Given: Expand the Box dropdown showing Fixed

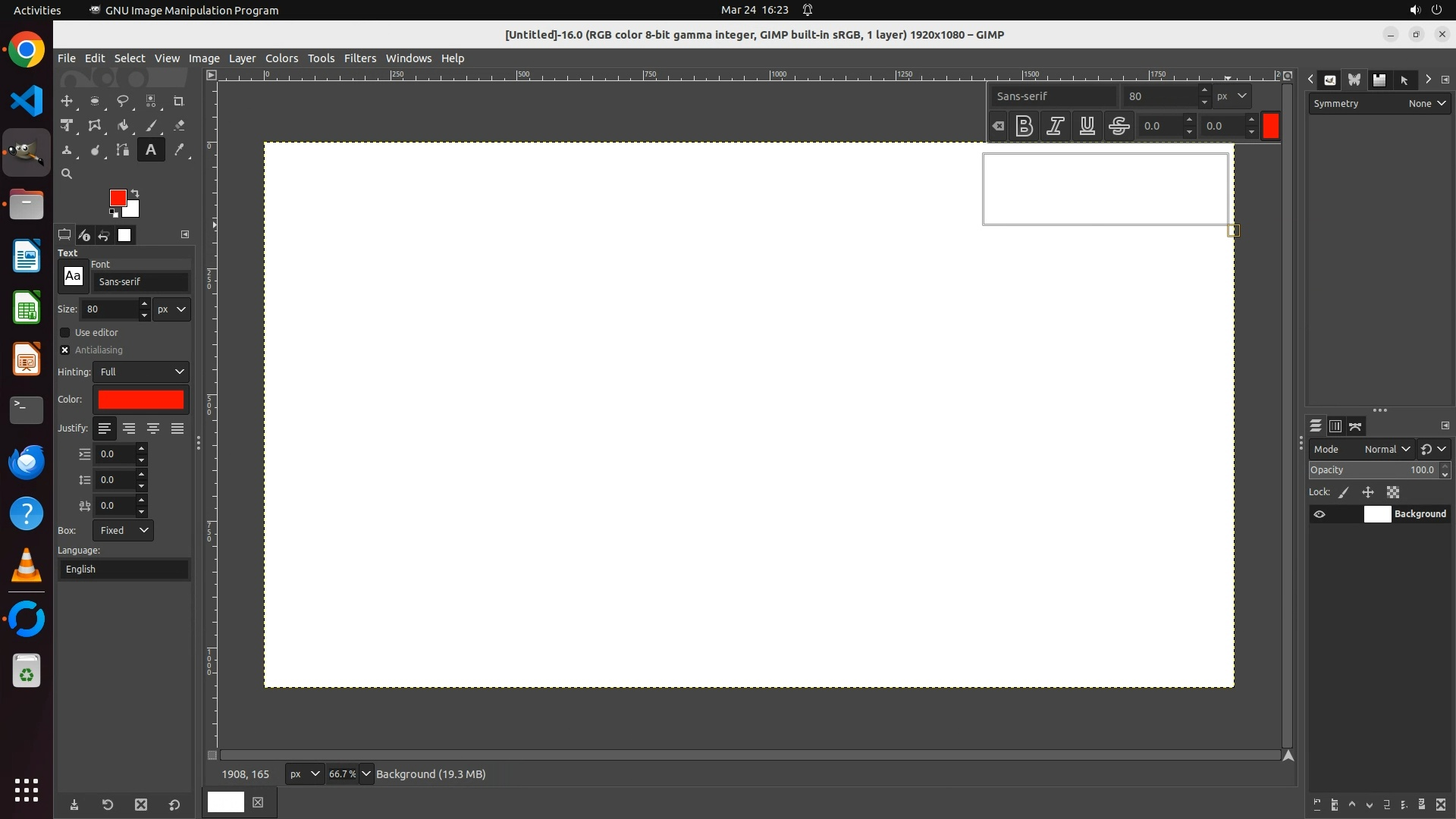Looking at the screenshot, I should pyautogui.click(x=123, y=530).
